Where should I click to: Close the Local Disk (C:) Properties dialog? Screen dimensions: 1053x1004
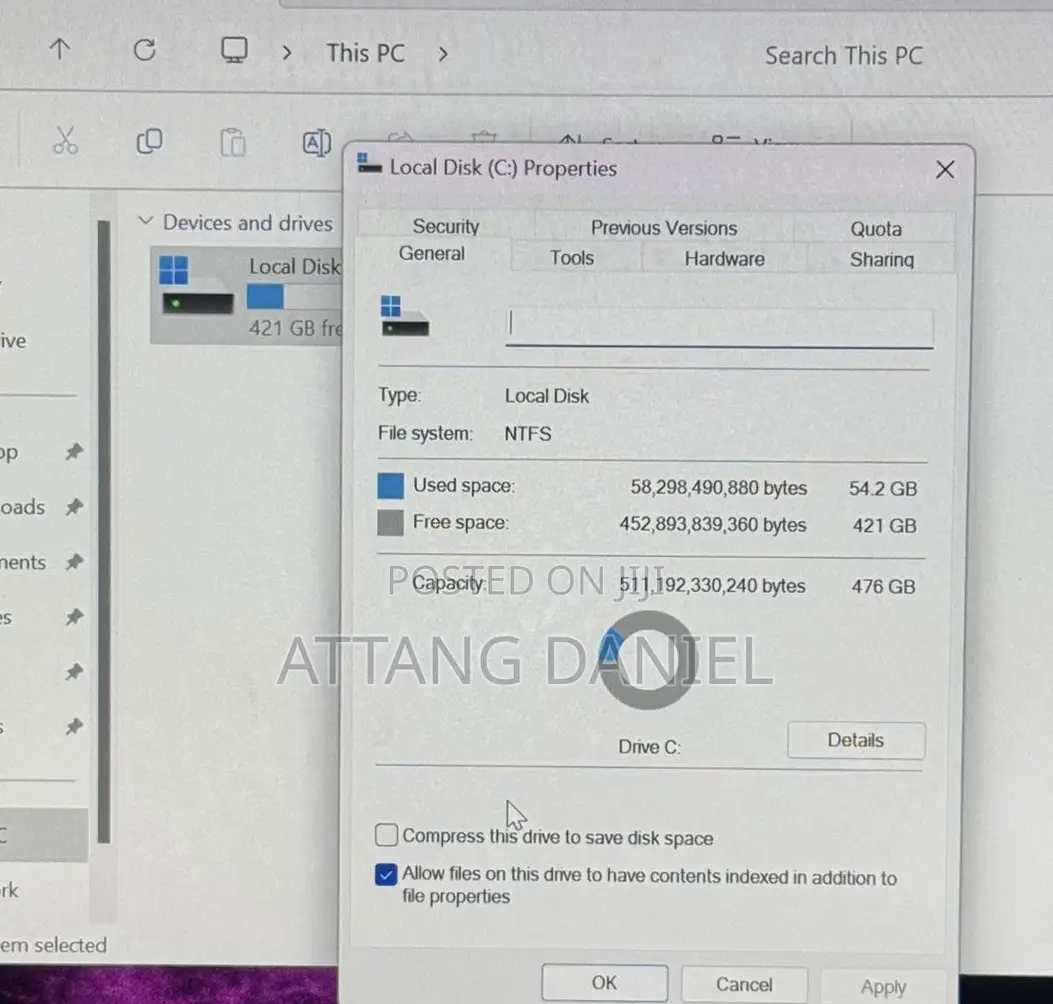coord(945,169)
